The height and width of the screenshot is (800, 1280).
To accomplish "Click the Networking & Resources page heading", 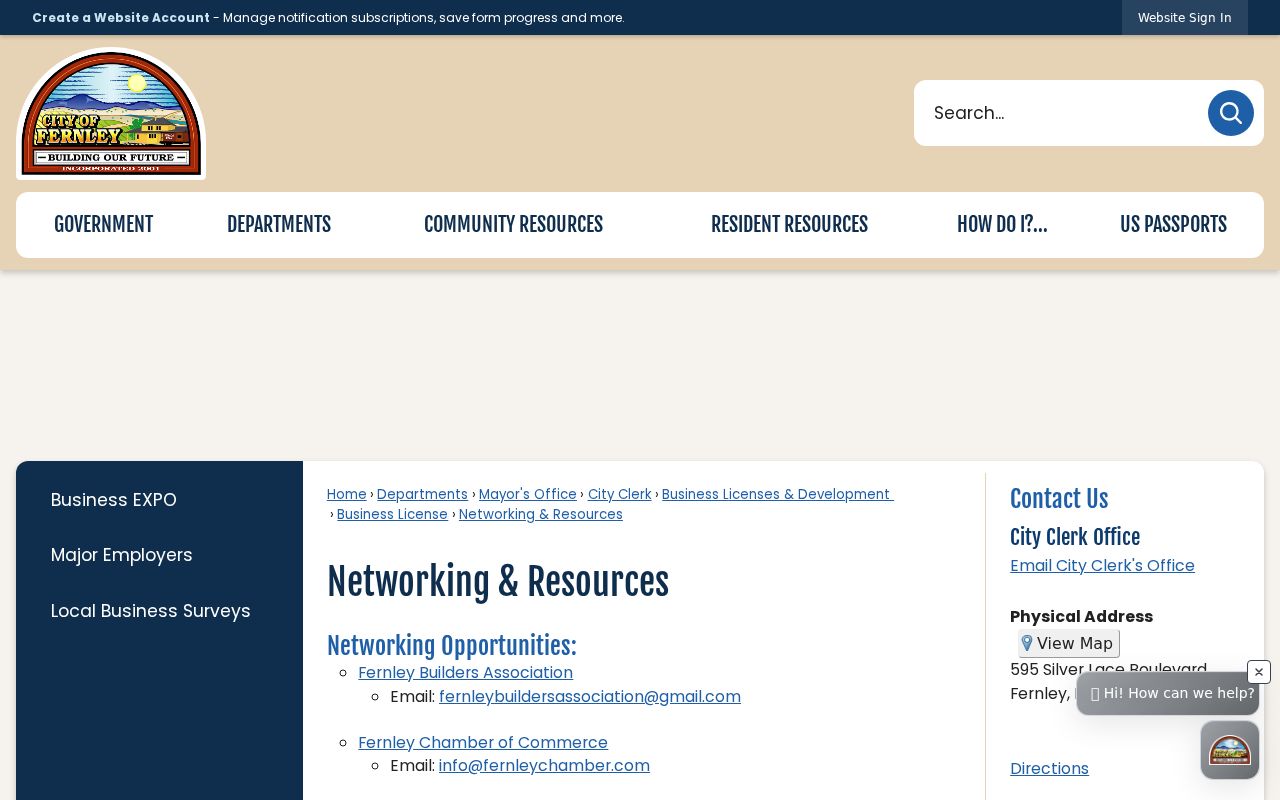I will click(498, 582).
